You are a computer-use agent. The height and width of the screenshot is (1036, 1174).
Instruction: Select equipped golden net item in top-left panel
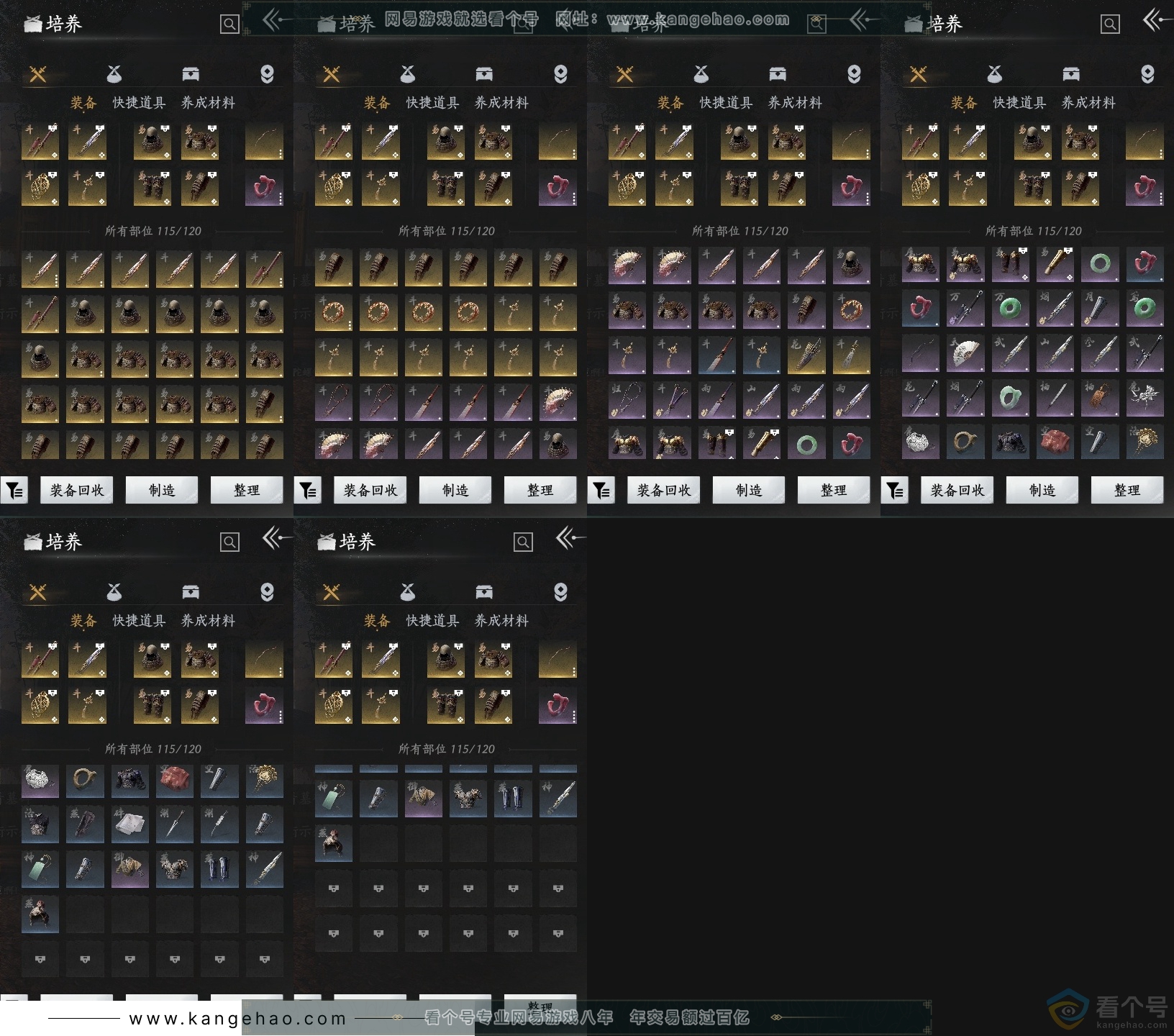(40, 187)
